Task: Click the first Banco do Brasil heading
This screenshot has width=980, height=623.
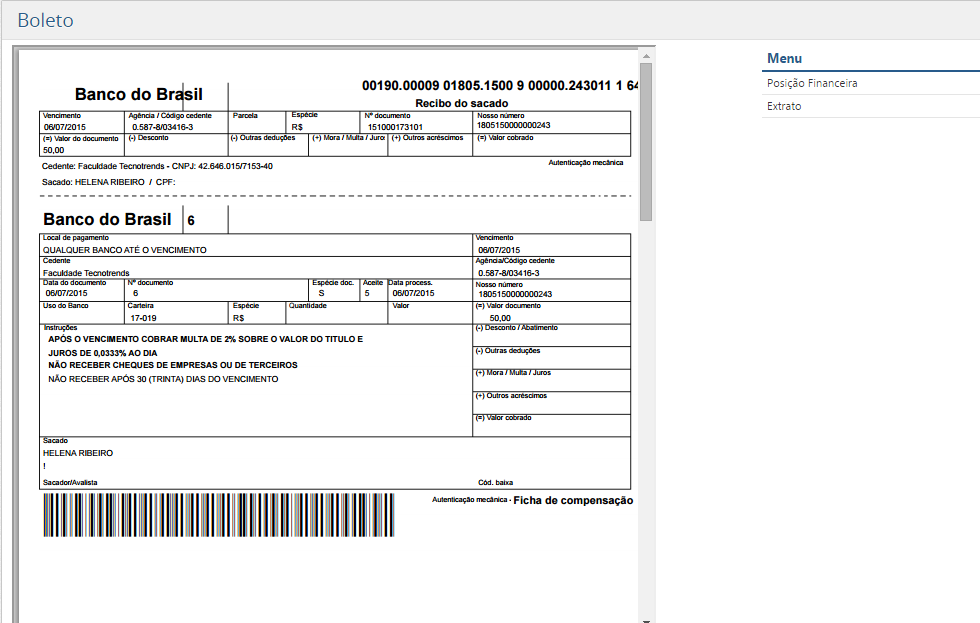Action: pos(138,95)
